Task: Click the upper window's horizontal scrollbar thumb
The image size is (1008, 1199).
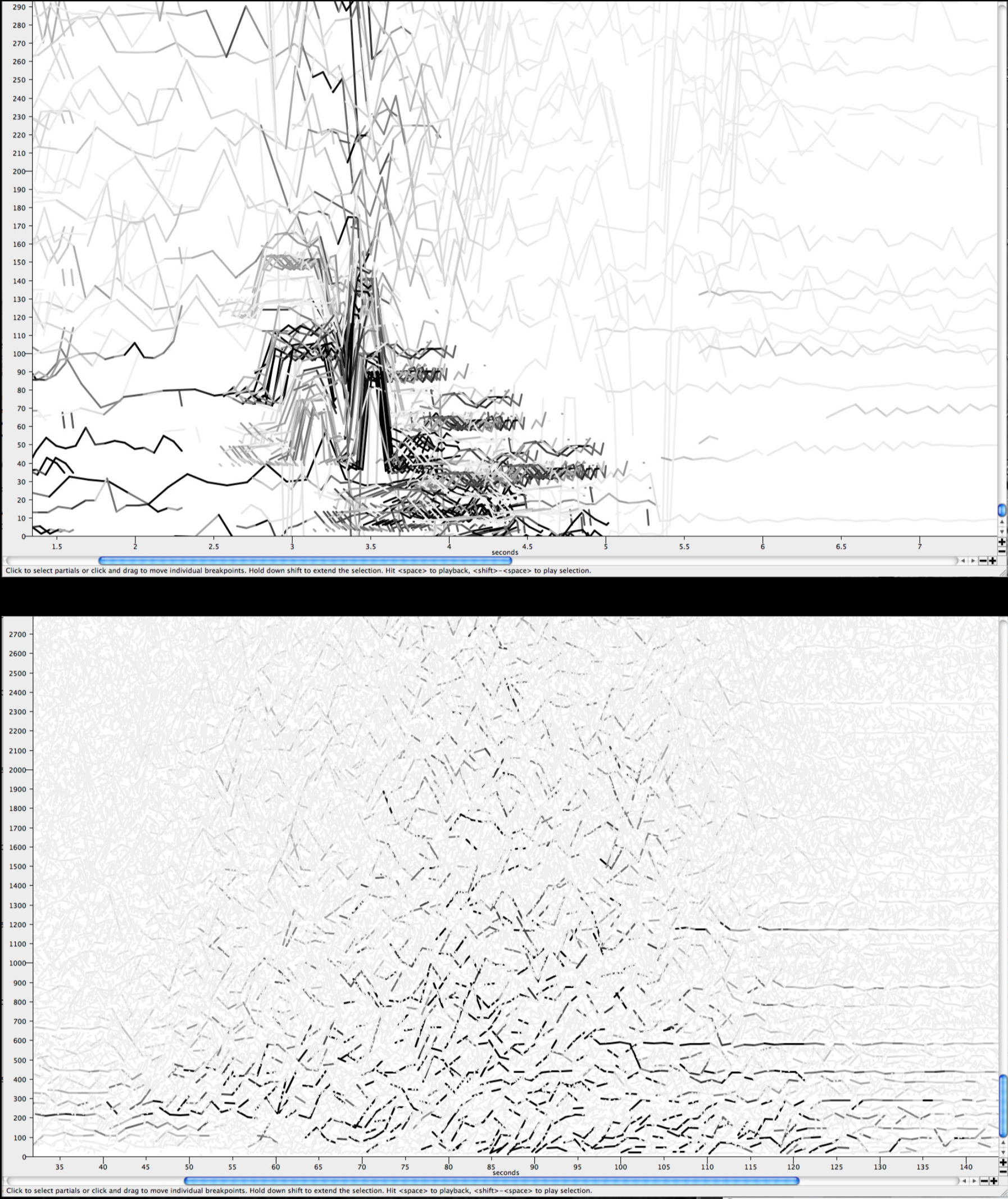Action: 305,561
